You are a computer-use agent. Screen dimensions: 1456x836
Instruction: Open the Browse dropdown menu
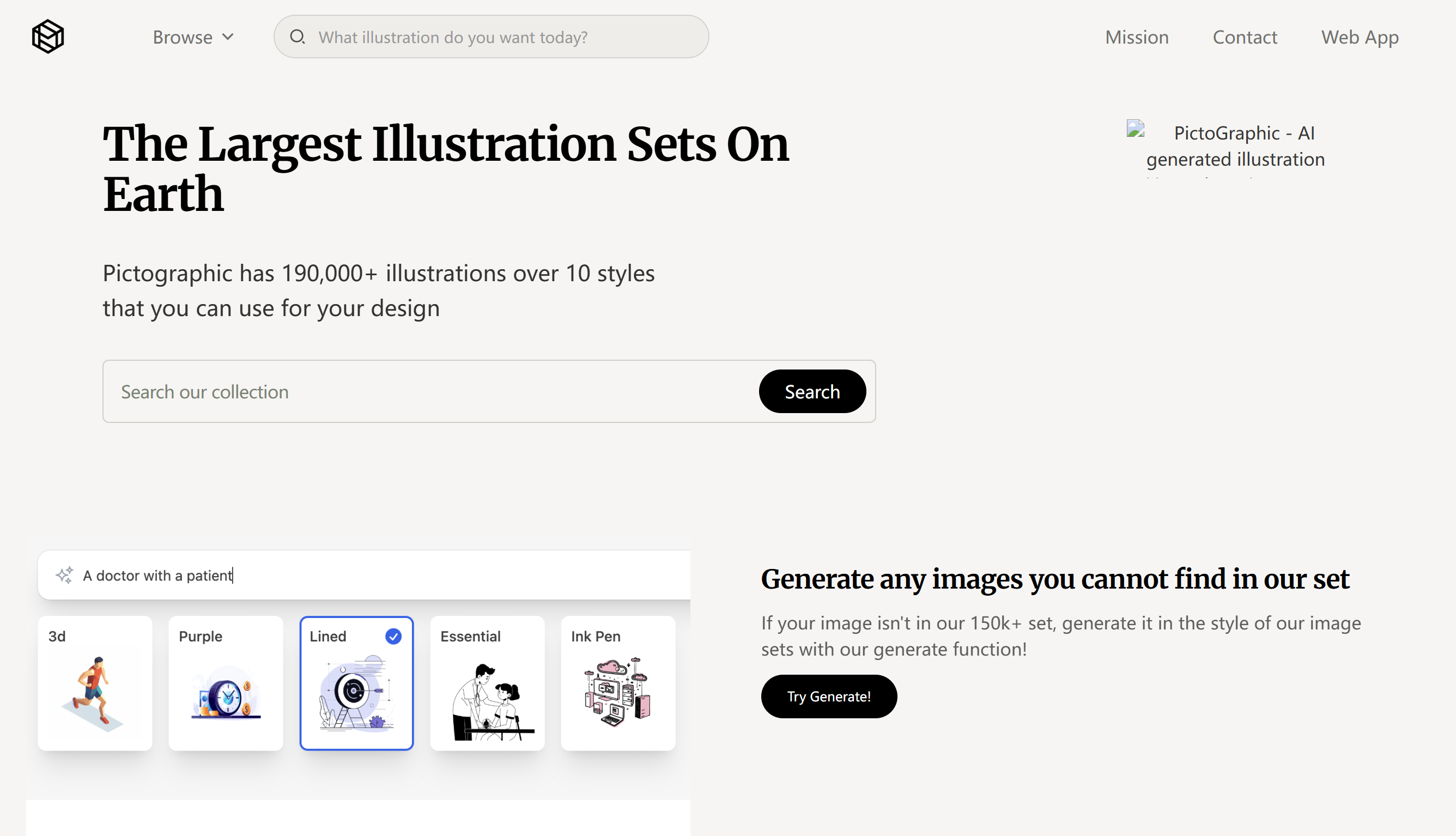coord(183,37)
